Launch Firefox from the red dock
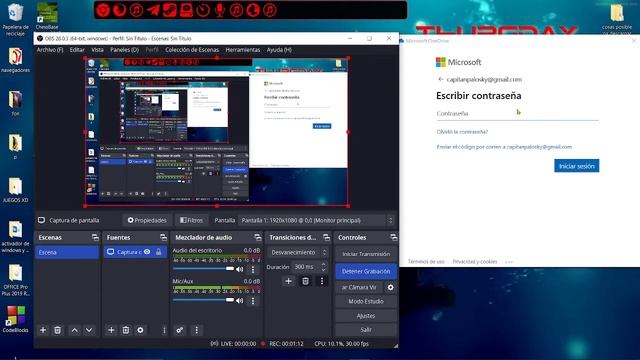Image resolution: width=640 pixels, height=360 pixels. 120,10
